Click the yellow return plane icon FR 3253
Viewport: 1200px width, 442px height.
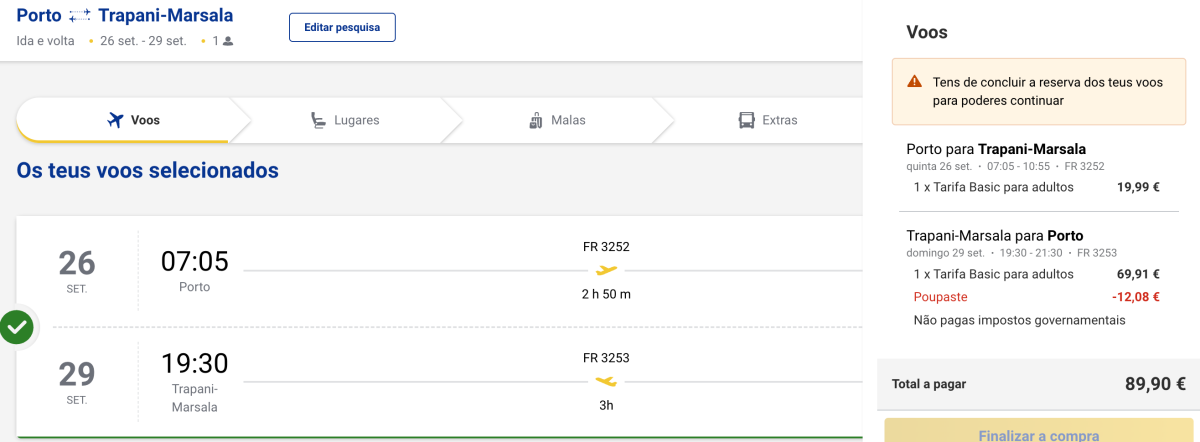point(606,381)
